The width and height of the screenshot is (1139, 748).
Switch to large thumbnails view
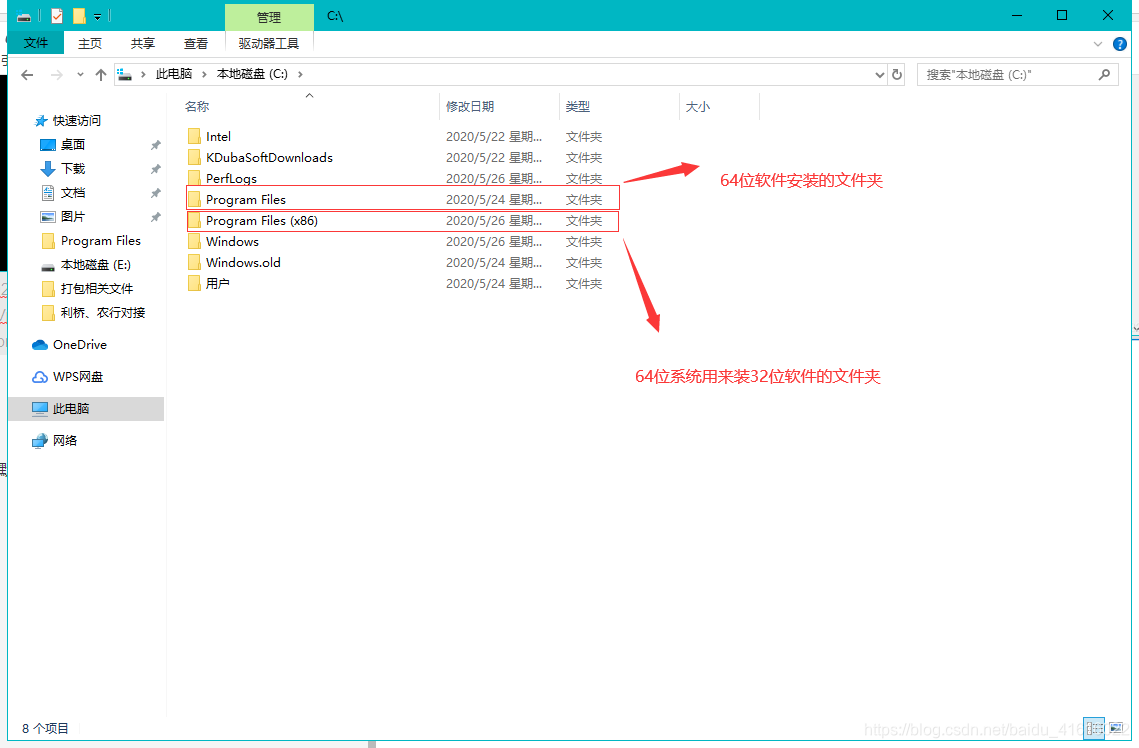1118,728
